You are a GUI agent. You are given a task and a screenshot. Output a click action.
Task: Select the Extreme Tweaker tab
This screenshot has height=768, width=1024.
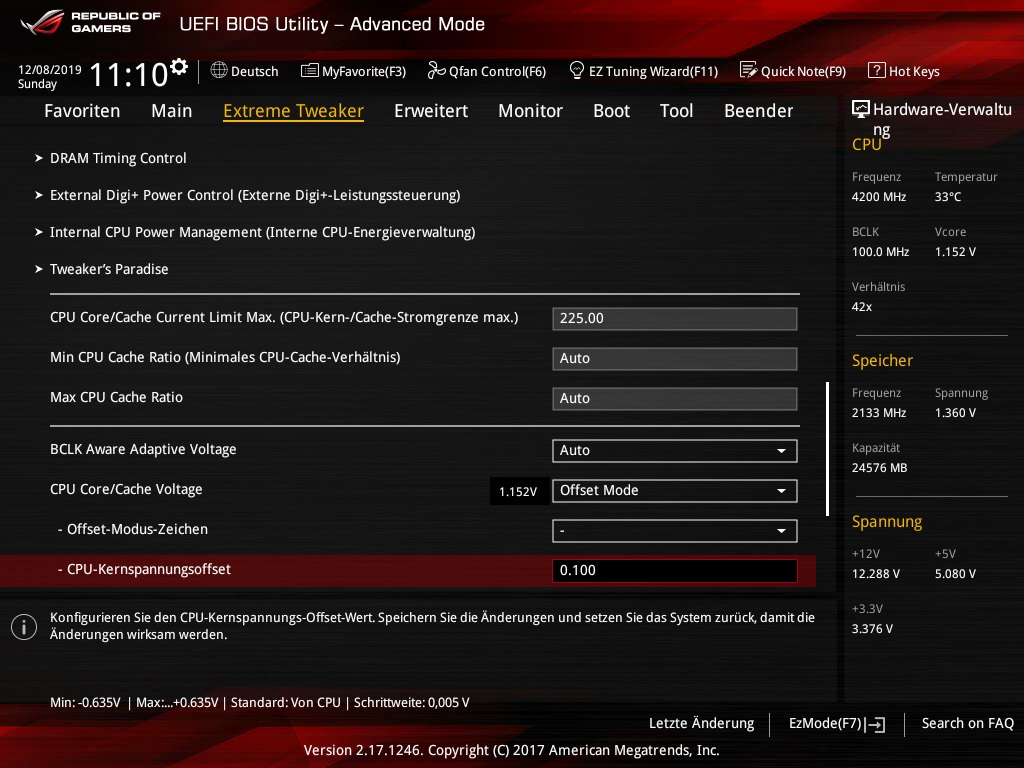(x=293, y=111)
